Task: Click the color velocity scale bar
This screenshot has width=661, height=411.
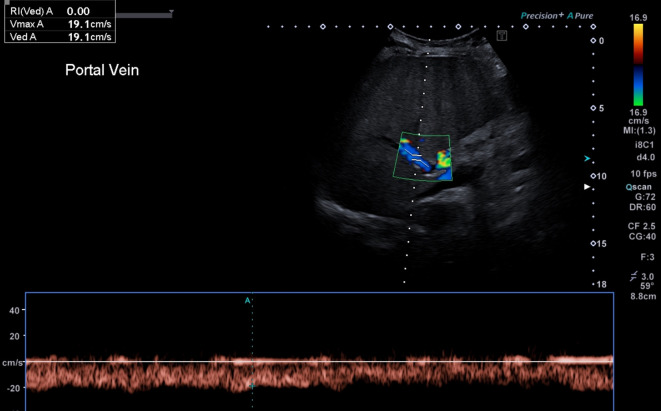Action: coord(638,64)
